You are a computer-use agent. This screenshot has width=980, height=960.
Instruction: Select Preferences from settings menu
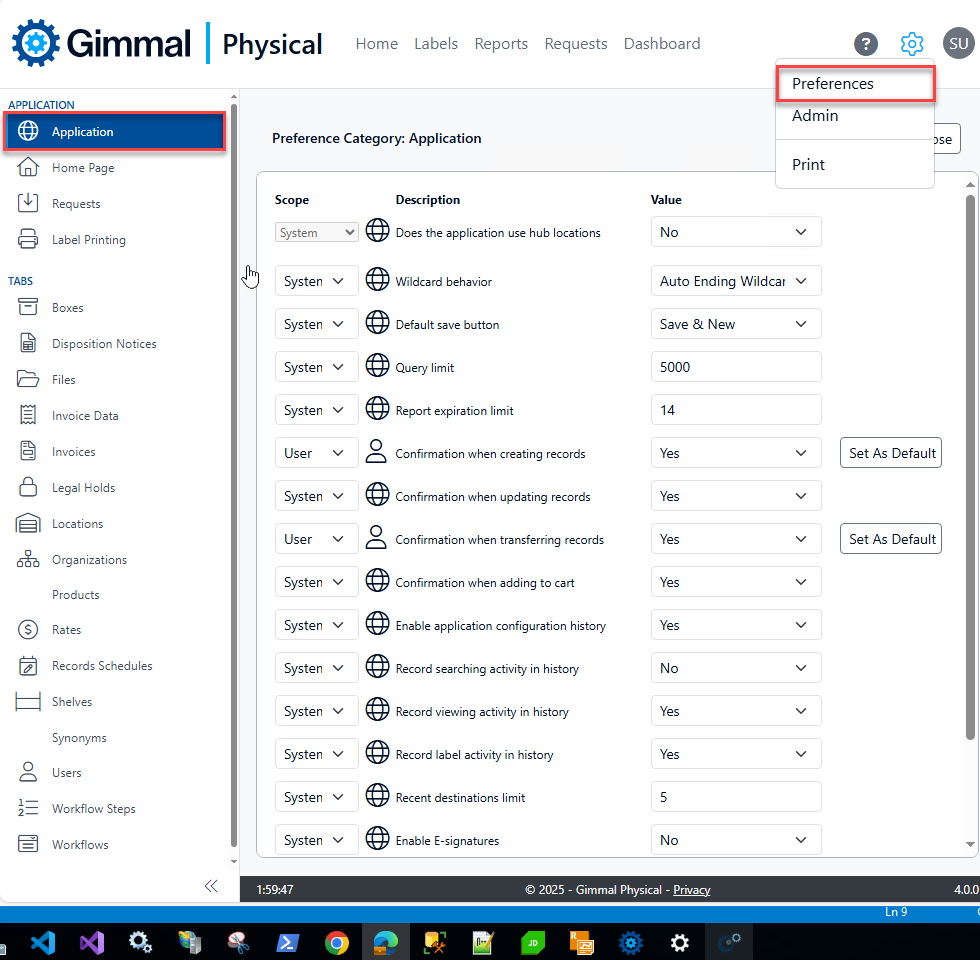[833, 84]
